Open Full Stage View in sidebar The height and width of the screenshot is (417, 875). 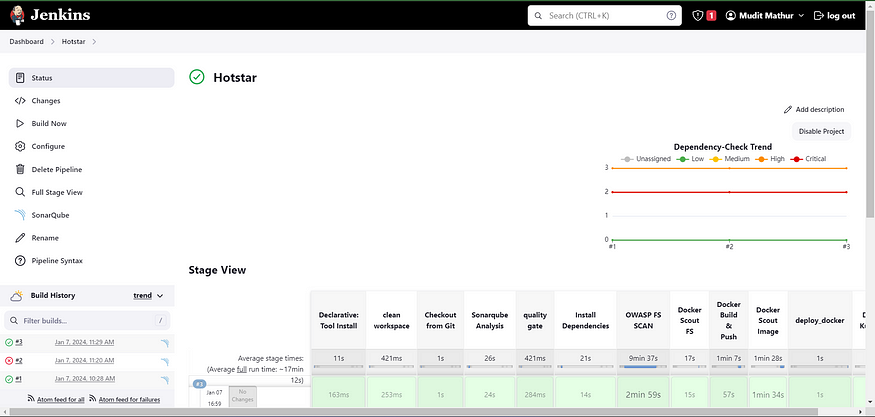92,192
